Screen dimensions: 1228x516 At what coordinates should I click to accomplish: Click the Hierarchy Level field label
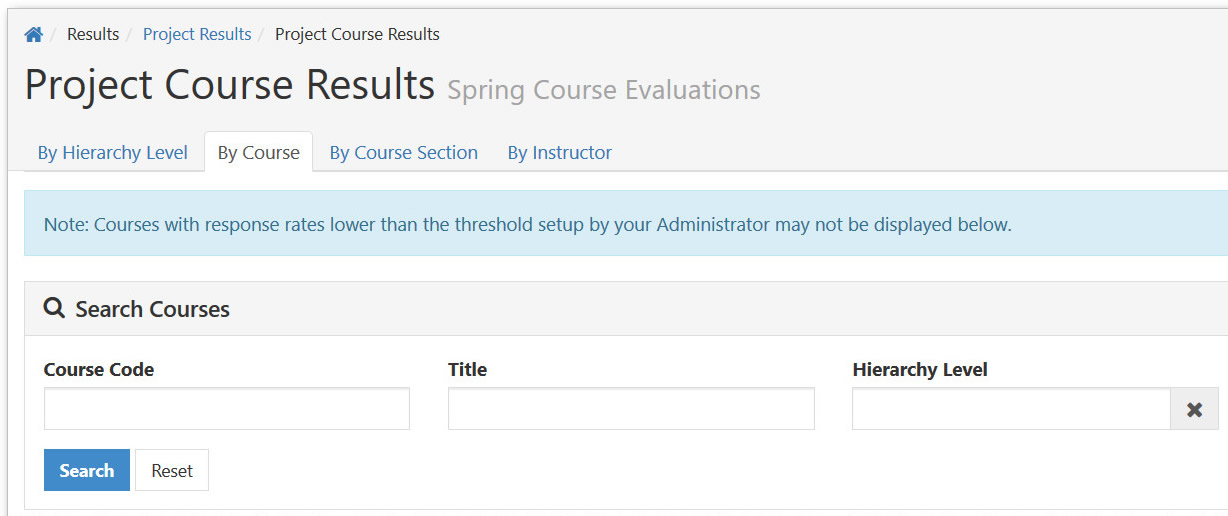click(x=920, y=369)
